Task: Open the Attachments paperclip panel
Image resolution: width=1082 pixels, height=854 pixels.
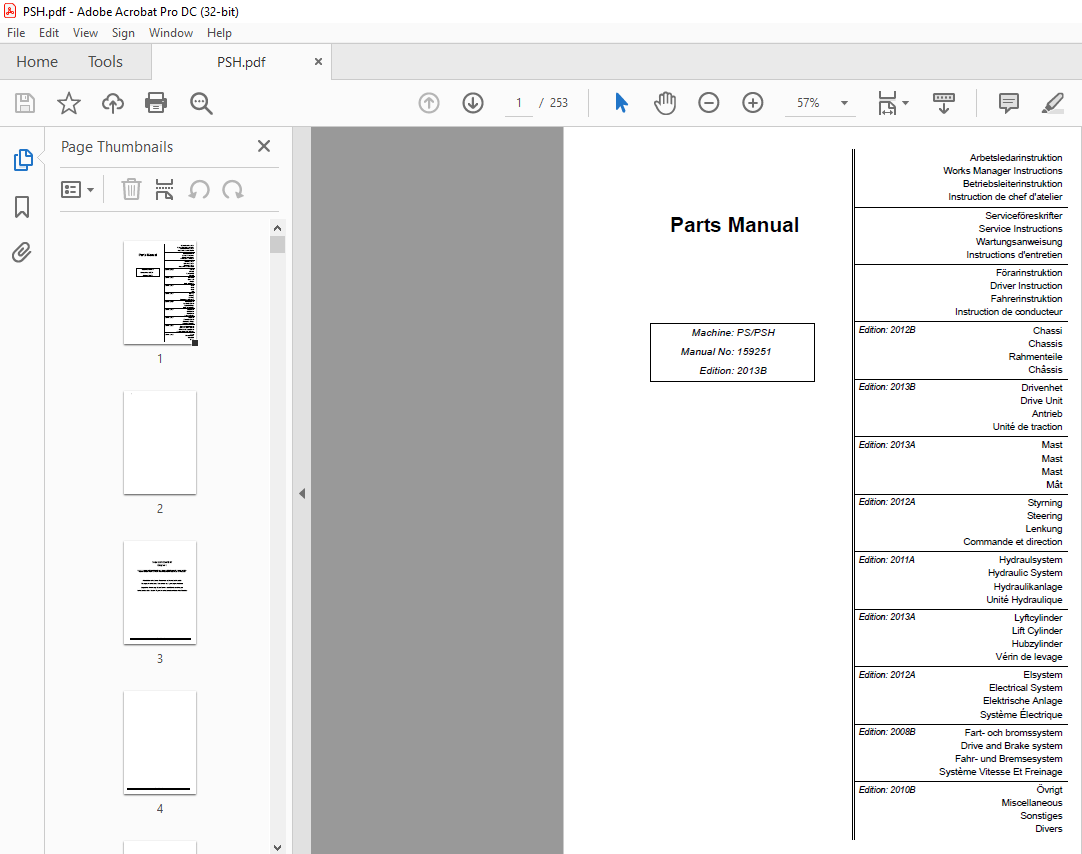Action: pyautogui.click(x=22, y=252)
